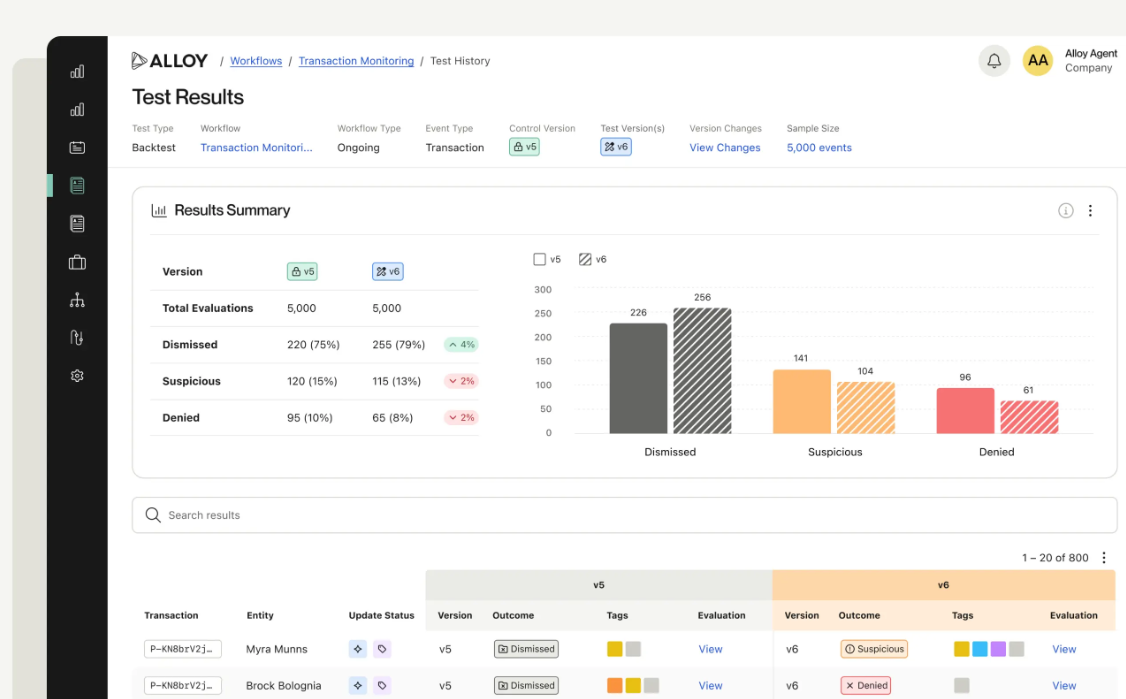This screenshot has height=699, width=1126.
Task: Click the orange v5 tag swatch for Brock Bolognia
Action: pos(615,685)
